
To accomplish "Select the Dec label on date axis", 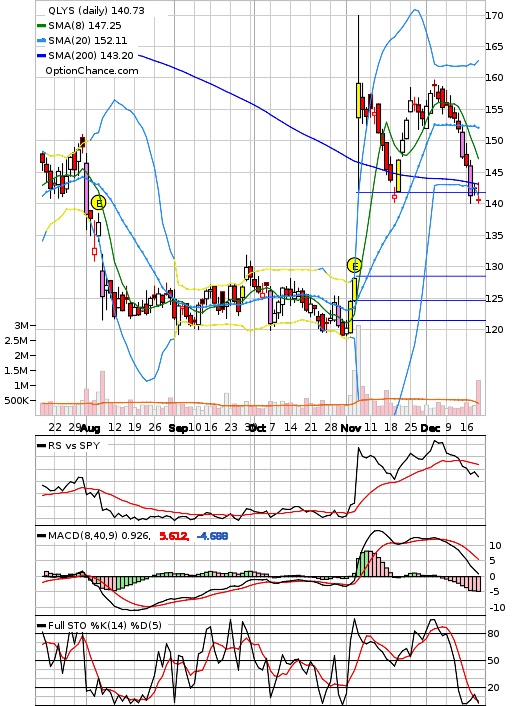I will coord(430,428).
